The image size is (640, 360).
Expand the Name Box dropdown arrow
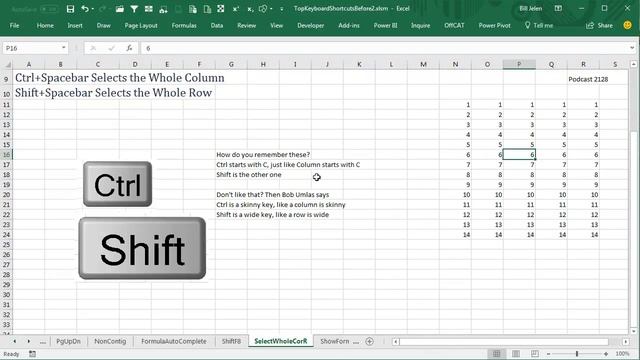(64, 48)
